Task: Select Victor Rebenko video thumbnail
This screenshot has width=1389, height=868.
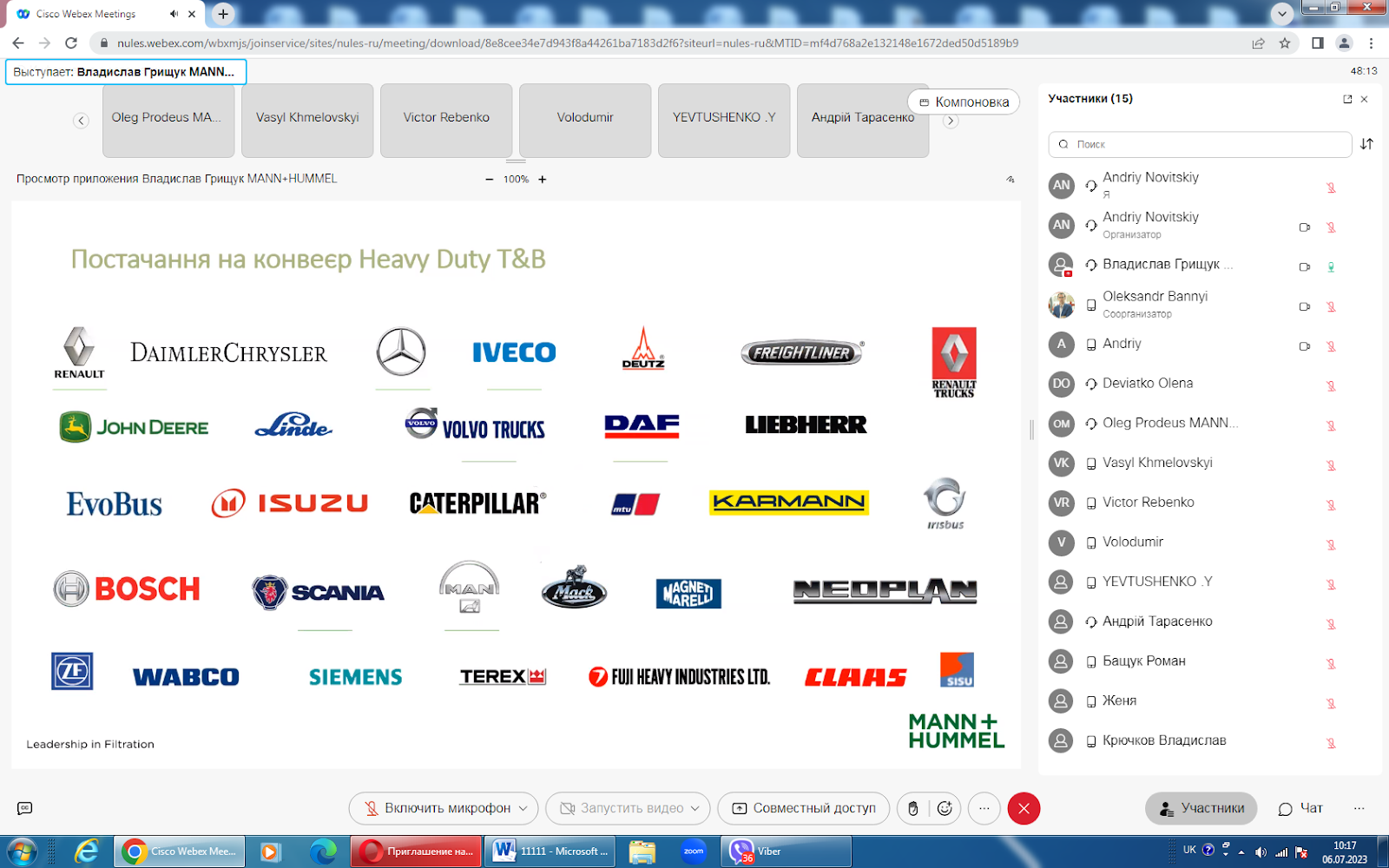Action: tap(446, 121)
